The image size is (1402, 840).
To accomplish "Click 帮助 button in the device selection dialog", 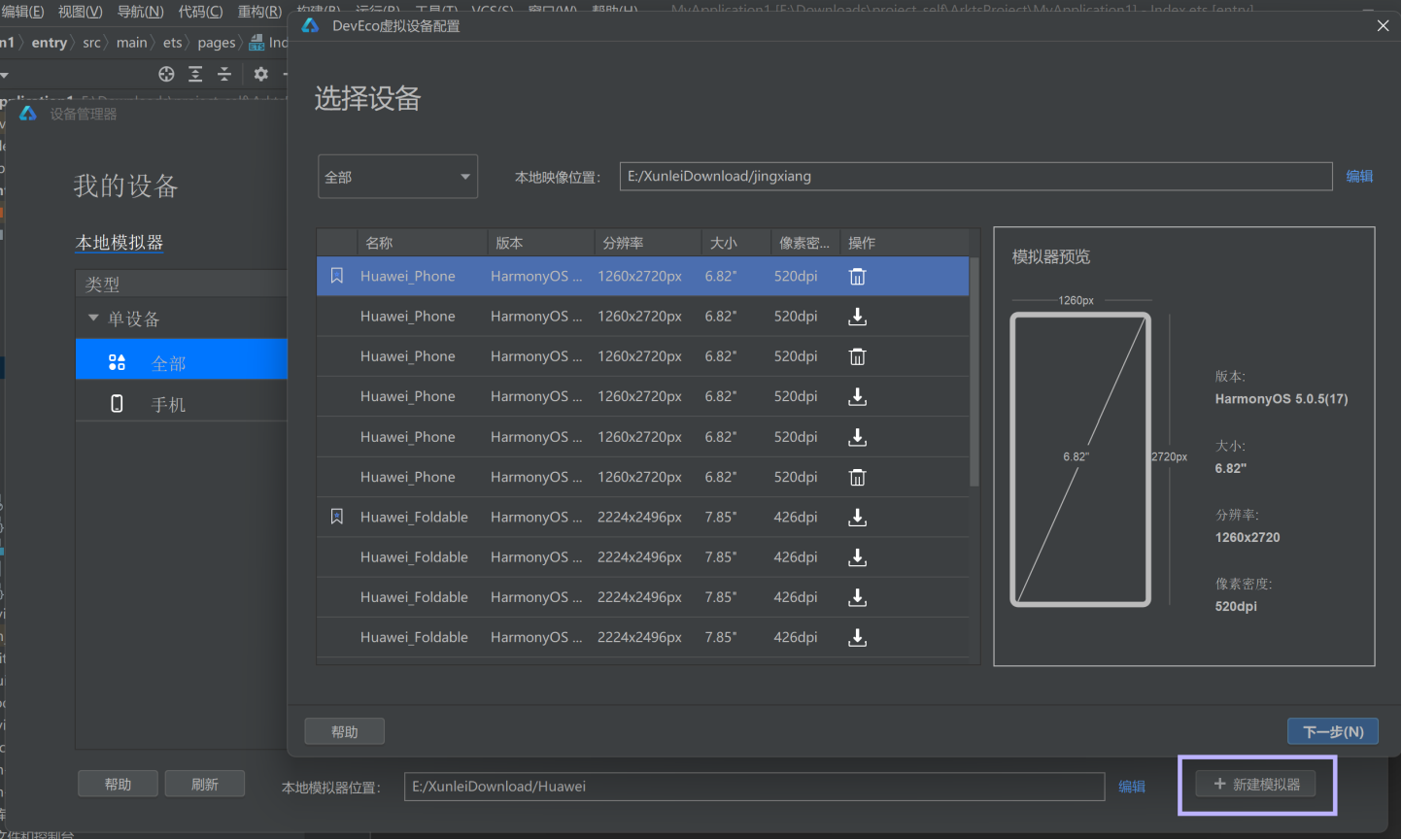I will point(344,731).
